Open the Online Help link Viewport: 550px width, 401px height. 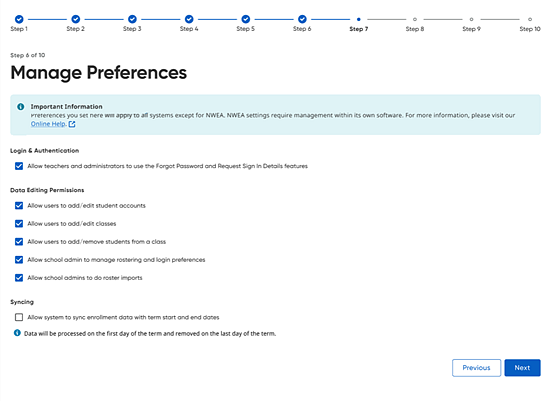click(48, 124)
